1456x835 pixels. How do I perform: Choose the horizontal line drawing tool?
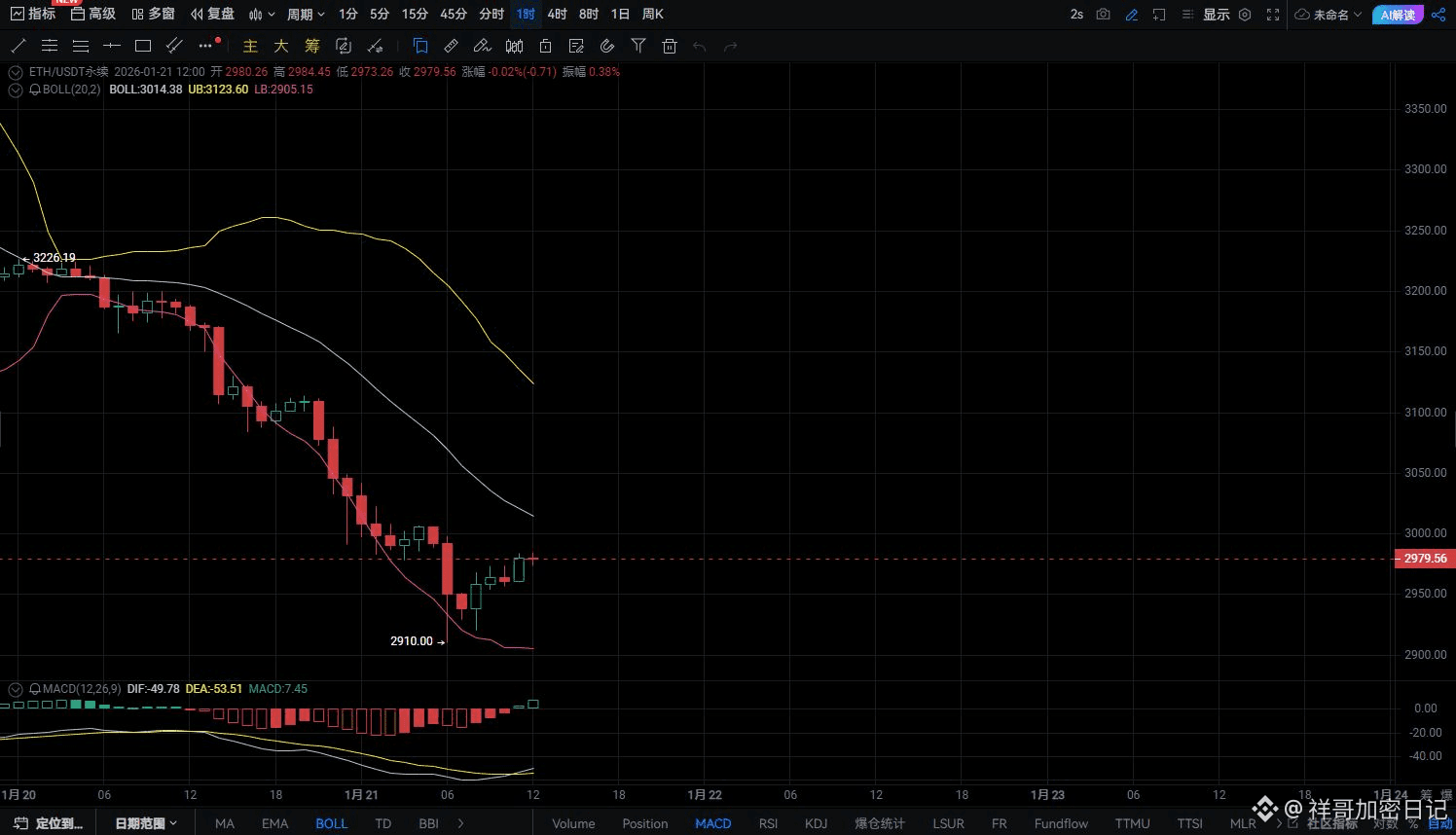pos(112,46)
